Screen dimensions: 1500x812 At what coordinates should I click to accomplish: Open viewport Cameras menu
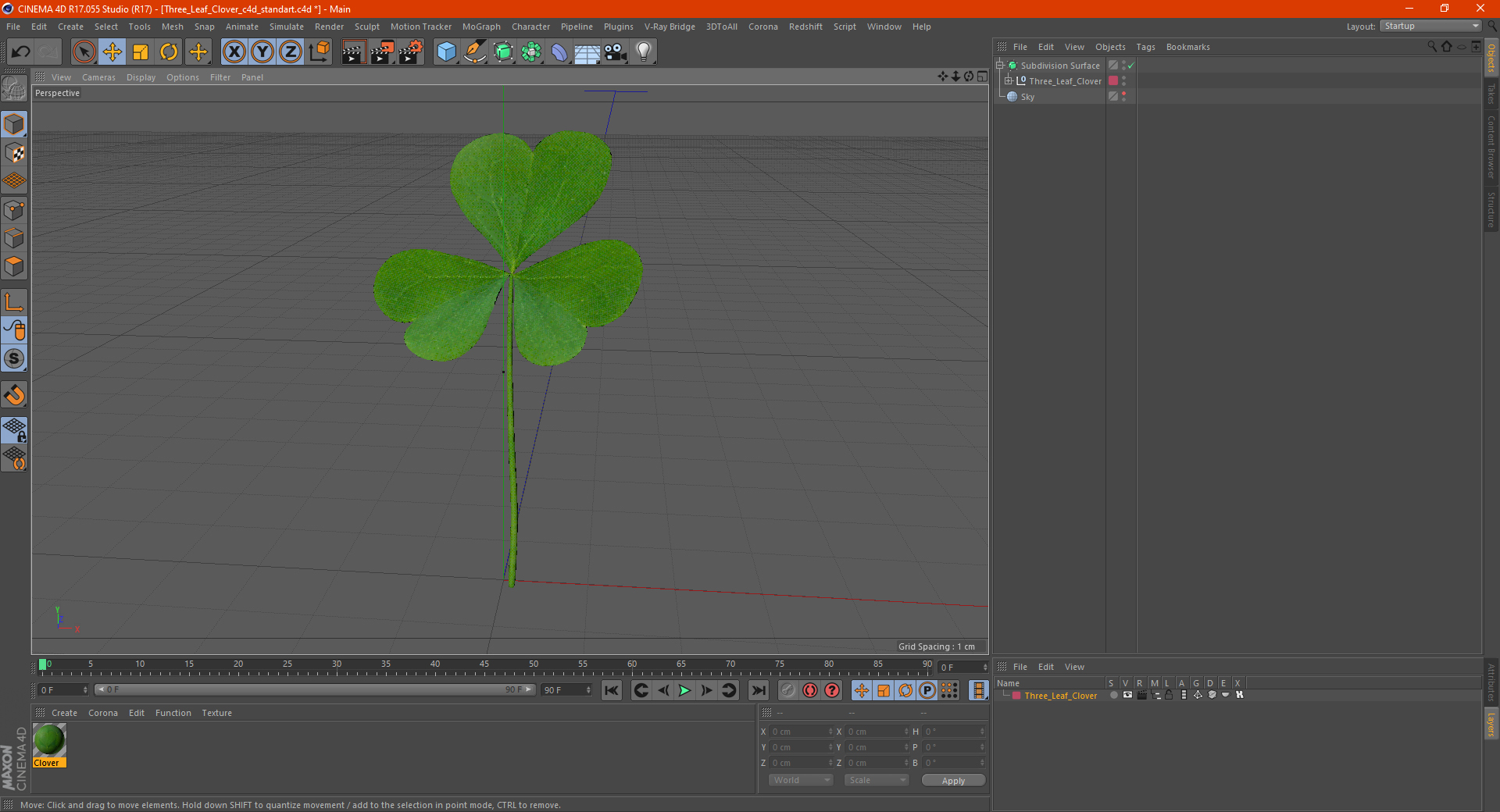tap(98, 77)
